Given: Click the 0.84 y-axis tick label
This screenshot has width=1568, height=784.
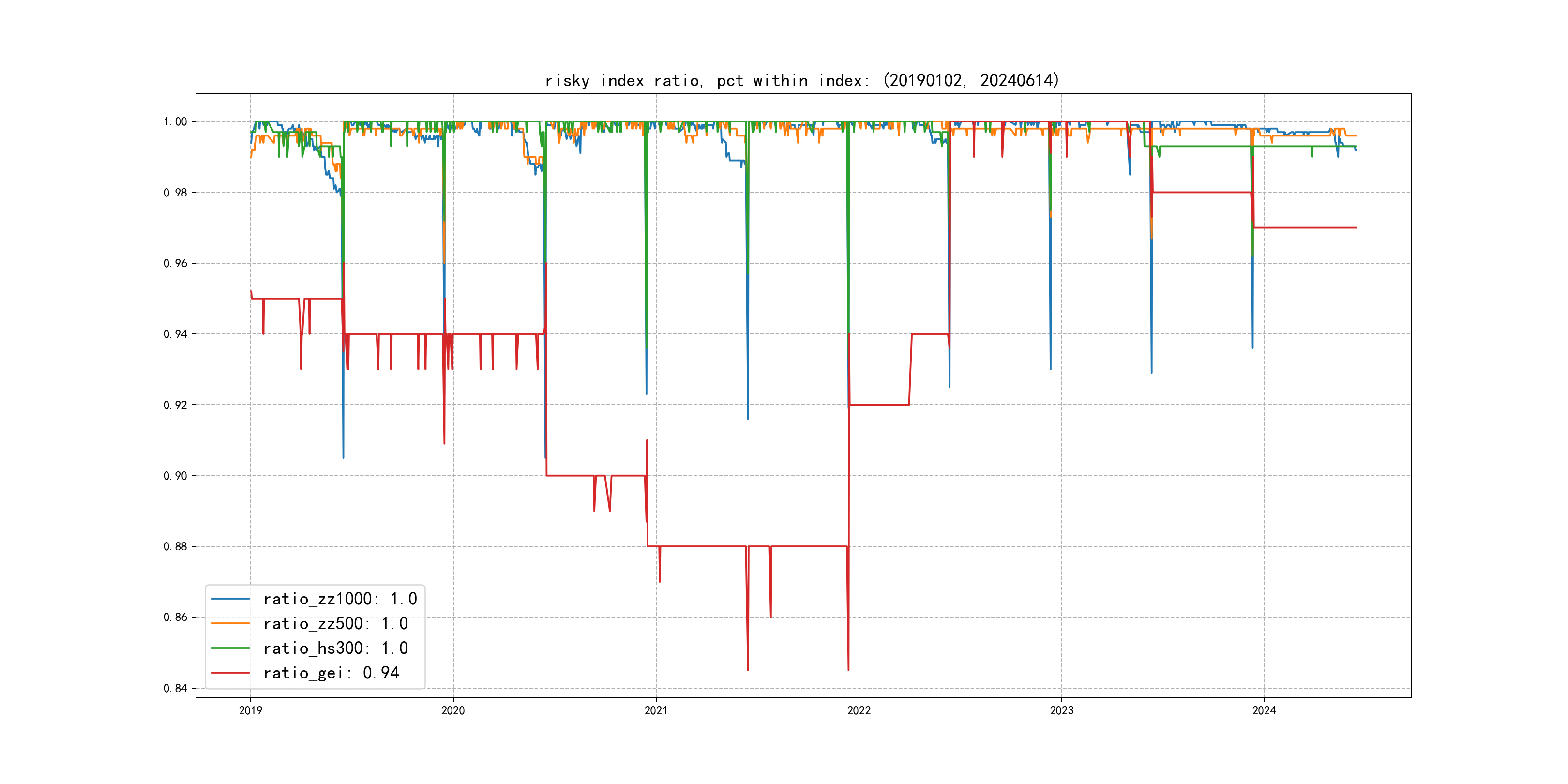Looking at the screenshot, I should pyautogui.click(x=175, y=689).
